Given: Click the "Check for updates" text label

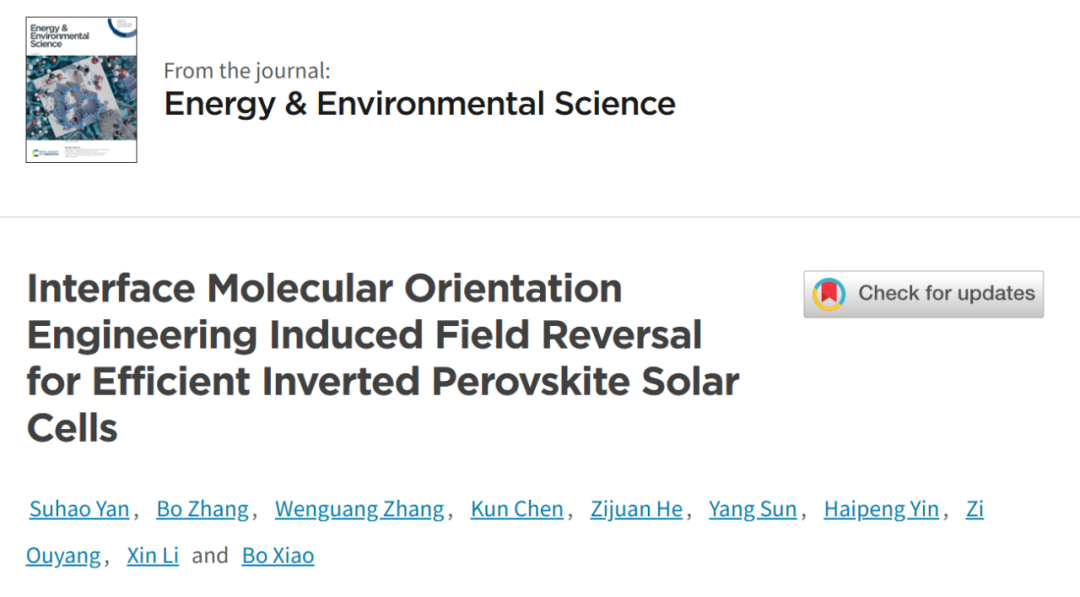Looking at the screenshot, I should point(946,294).
